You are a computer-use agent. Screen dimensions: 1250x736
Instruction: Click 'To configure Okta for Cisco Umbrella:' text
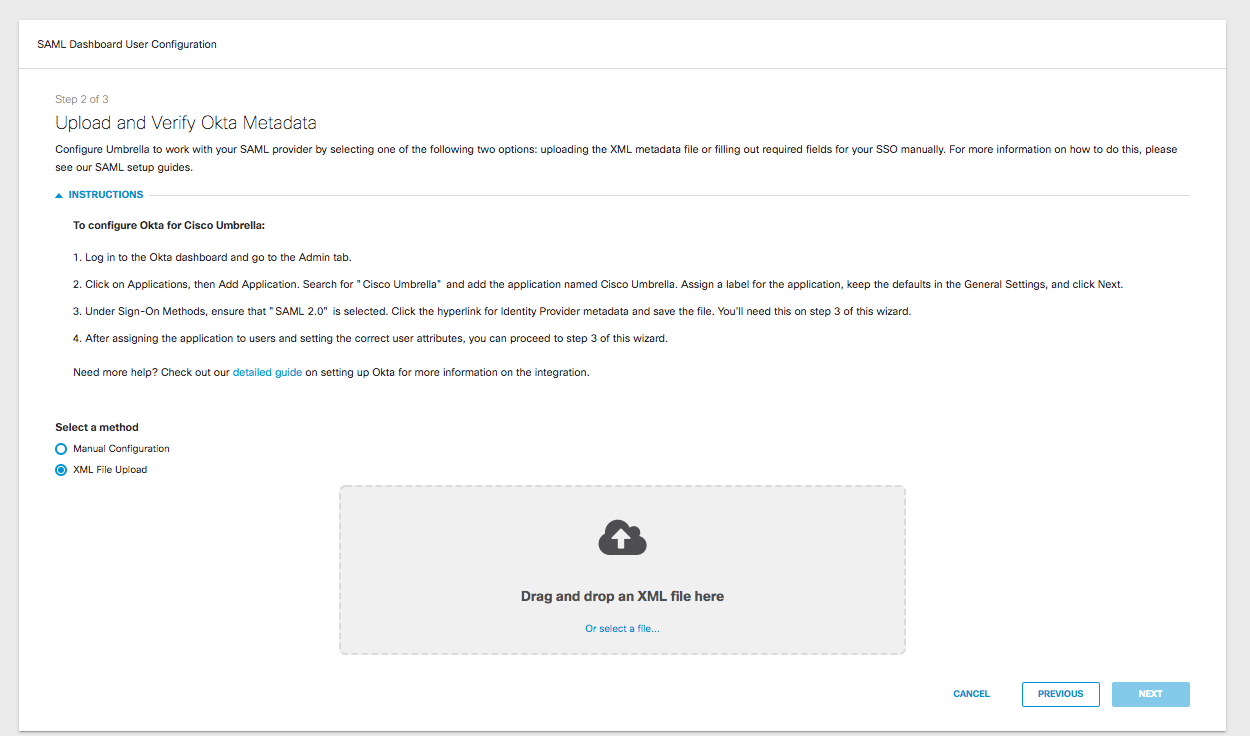[169, 226]
